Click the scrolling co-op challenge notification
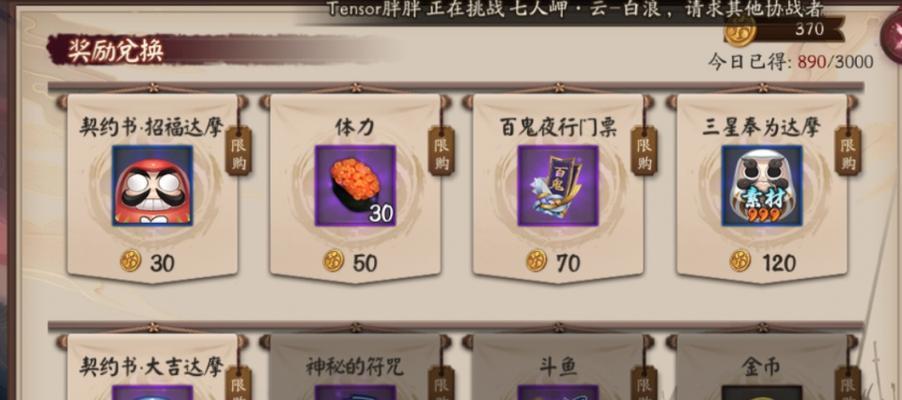The image size is (902, 400). pos(575,9)
